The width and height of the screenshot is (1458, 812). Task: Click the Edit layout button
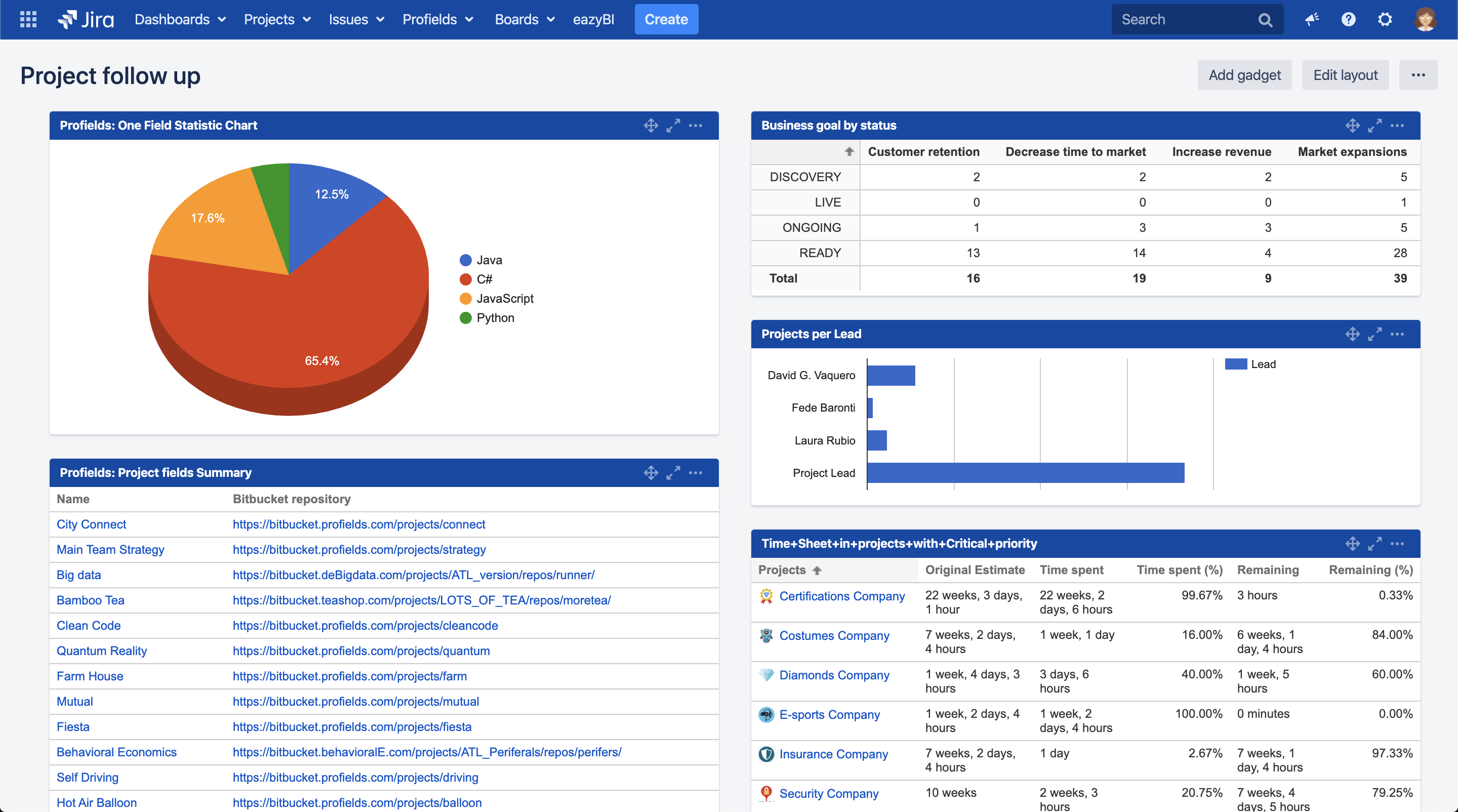coord(1345,75)
